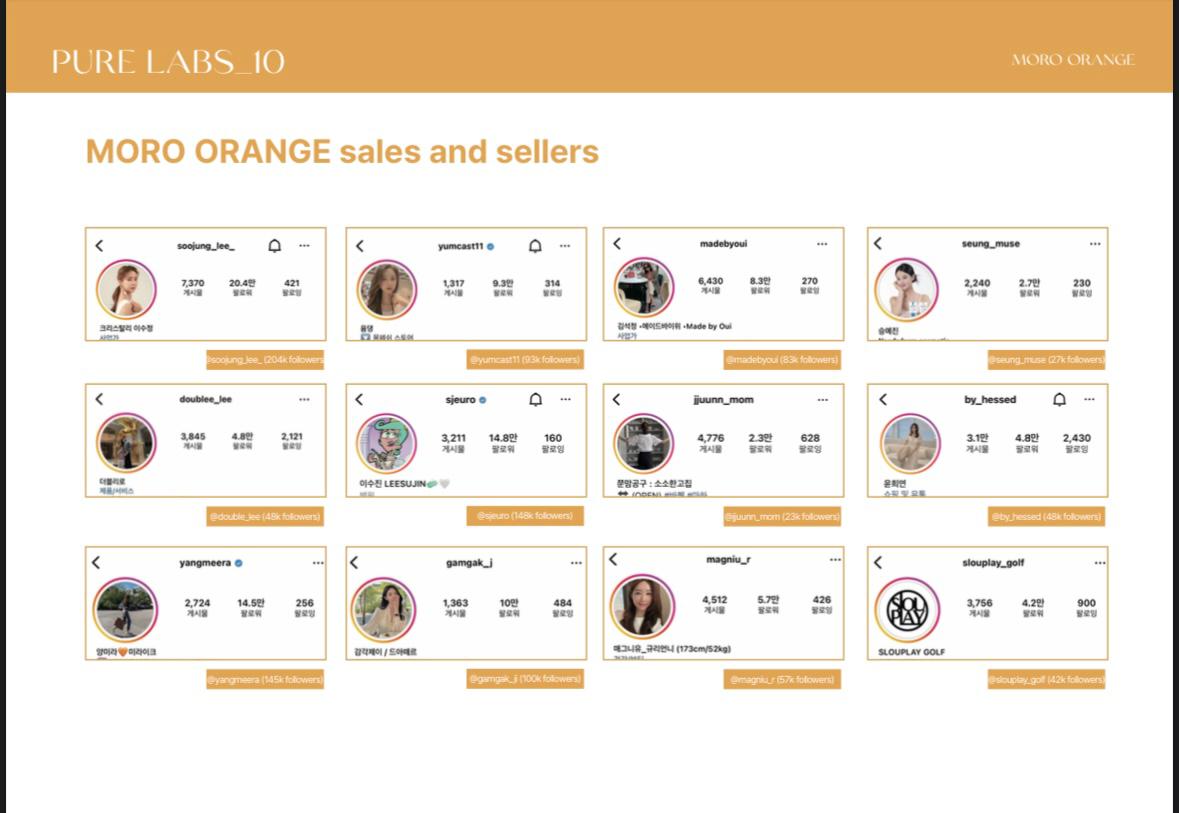Click the @madebyoui 83k followers label
The width and height of the screenshot is (1179, 813).
(781, 360)
